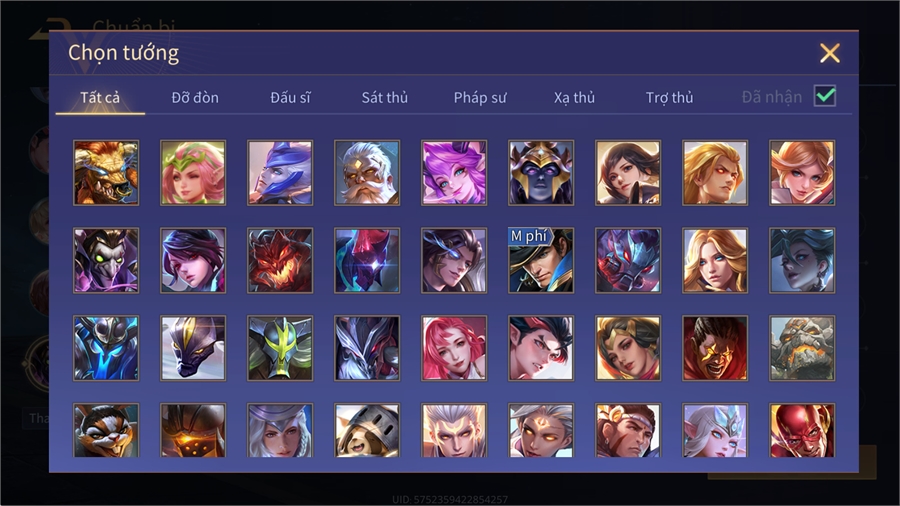Viewport: 900px width, 506px height.
Task: Open the Đấu sĩ tab
Action: point(290,98)
